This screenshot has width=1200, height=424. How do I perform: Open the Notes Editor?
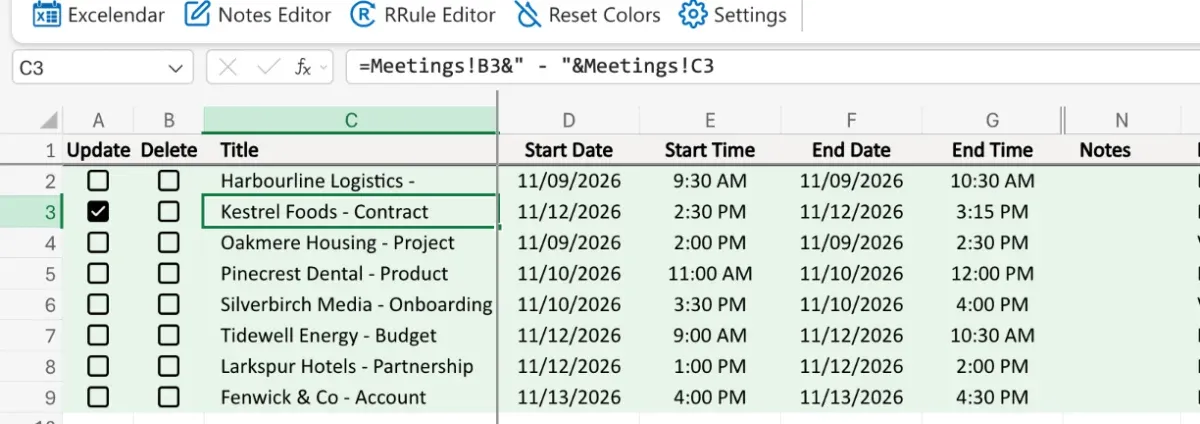[259, 15]
